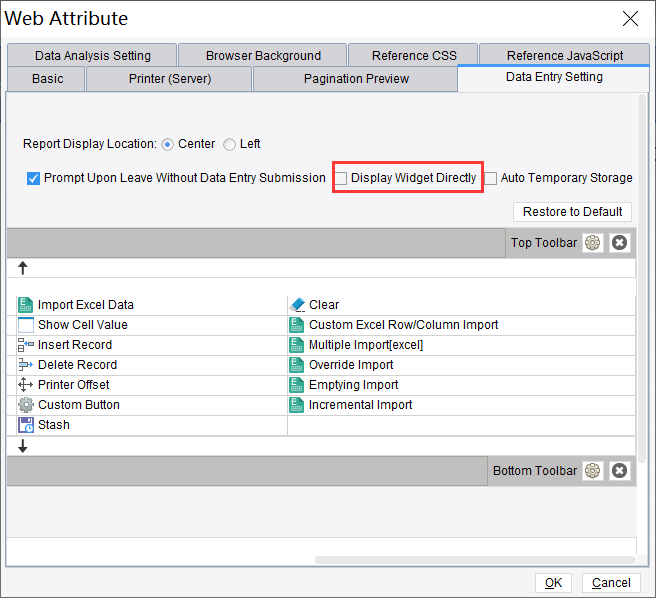Select the Custom Button label
This screenshot has width=656, height=598.
tap(79, 405)
